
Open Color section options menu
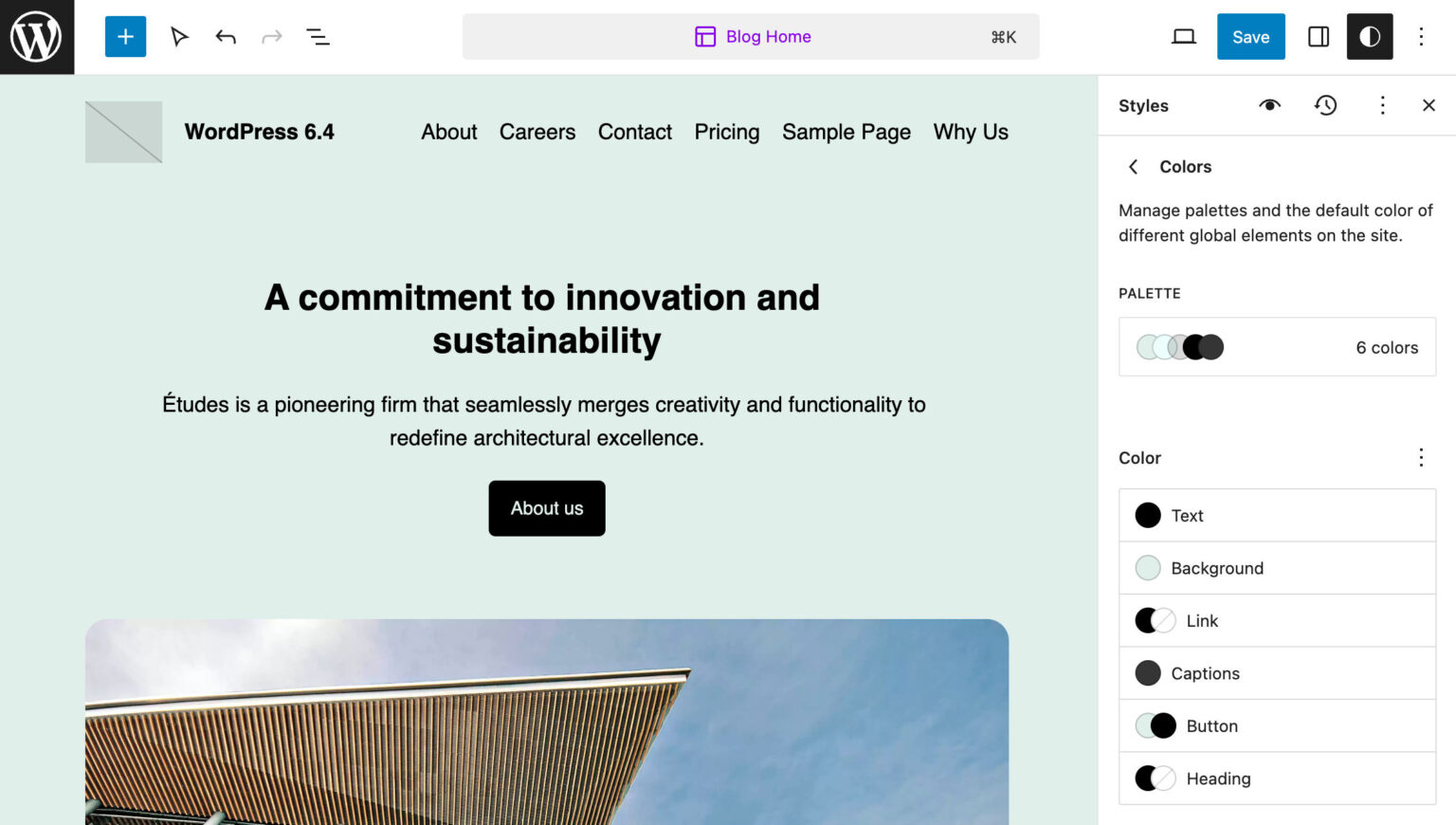tap(1421, 458)
